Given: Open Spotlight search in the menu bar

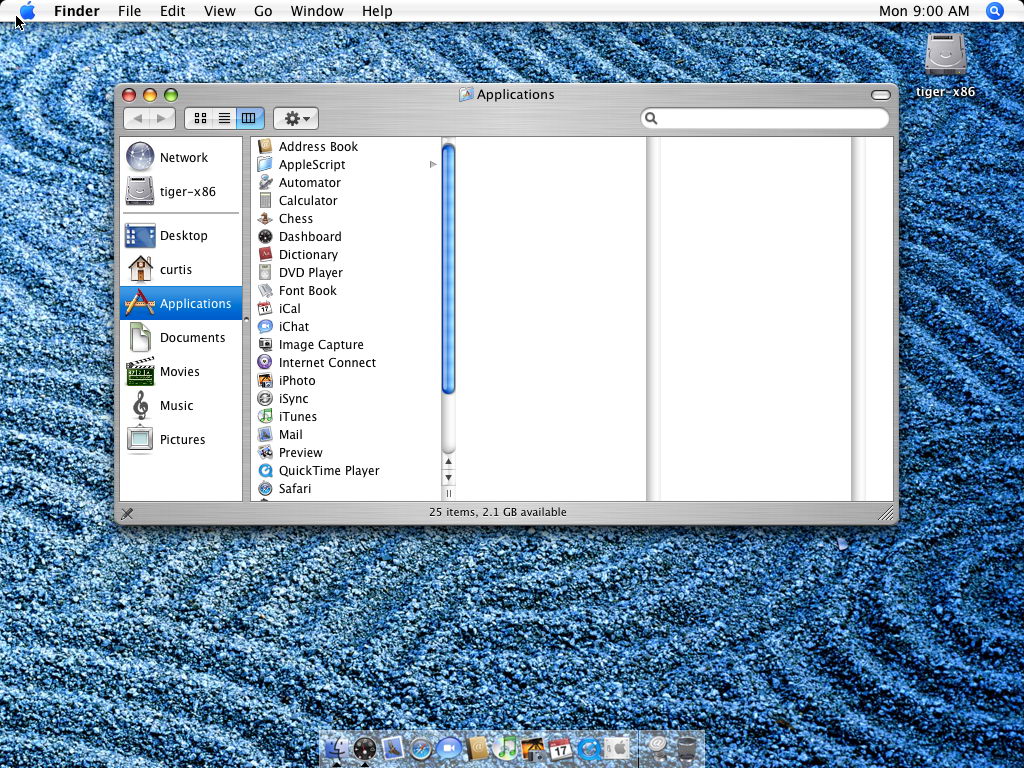Looking at the screenshot, I should click(x=994, y=11).
